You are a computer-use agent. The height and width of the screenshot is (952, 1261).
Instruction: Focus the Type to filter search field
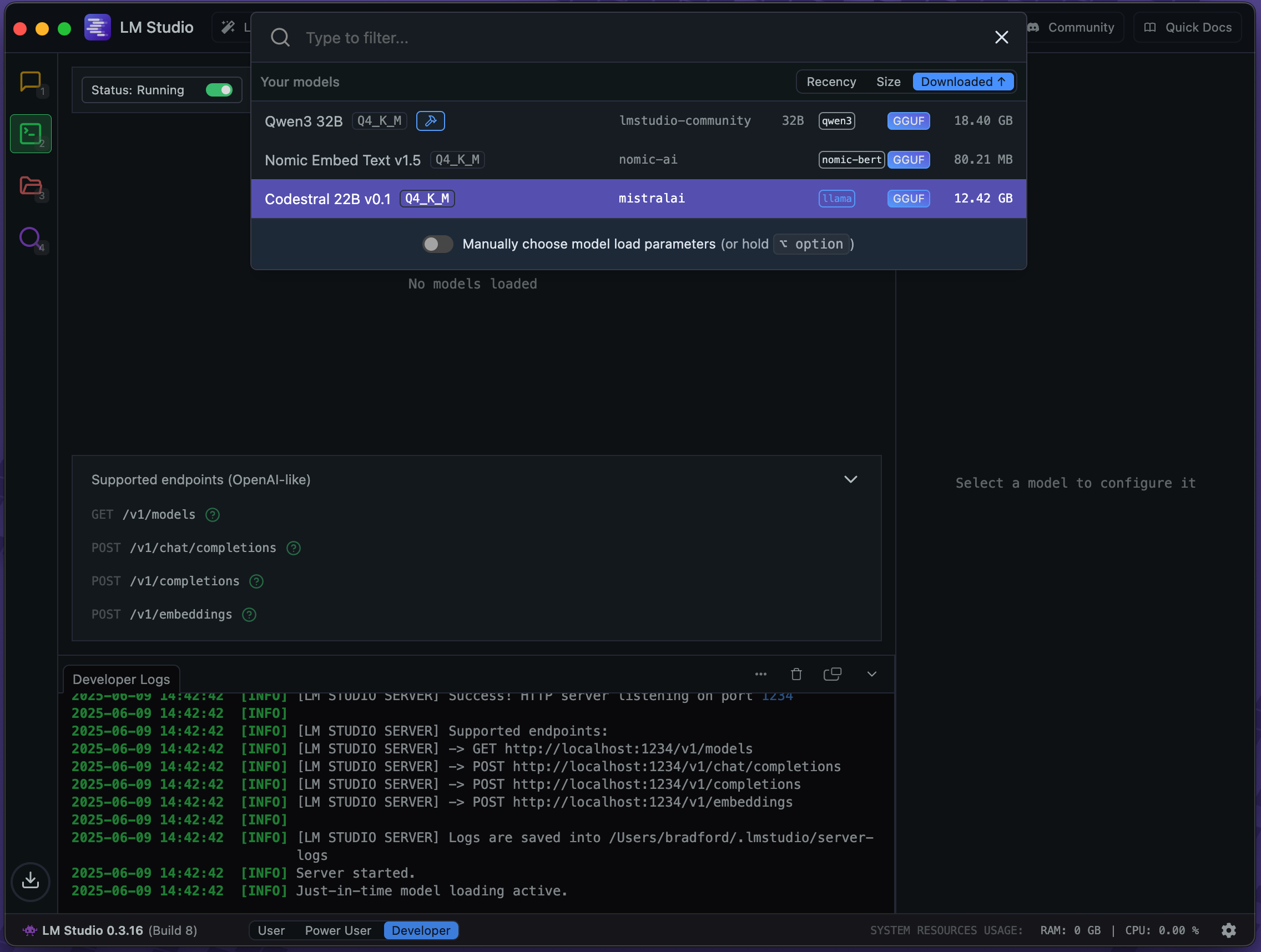point(638,38)
